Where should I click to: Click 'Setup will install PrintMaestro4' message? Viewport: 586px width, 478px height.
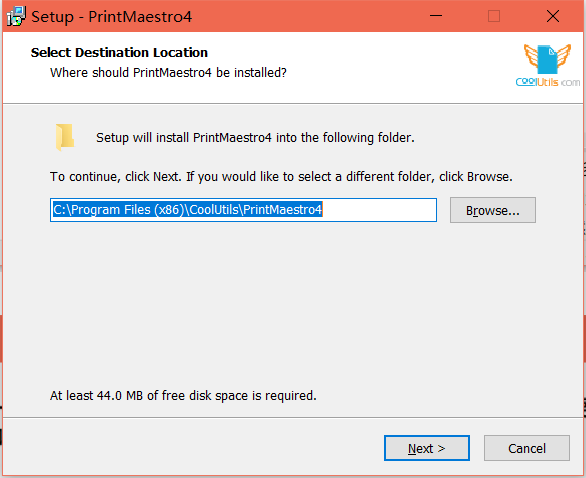coord(255,138)
